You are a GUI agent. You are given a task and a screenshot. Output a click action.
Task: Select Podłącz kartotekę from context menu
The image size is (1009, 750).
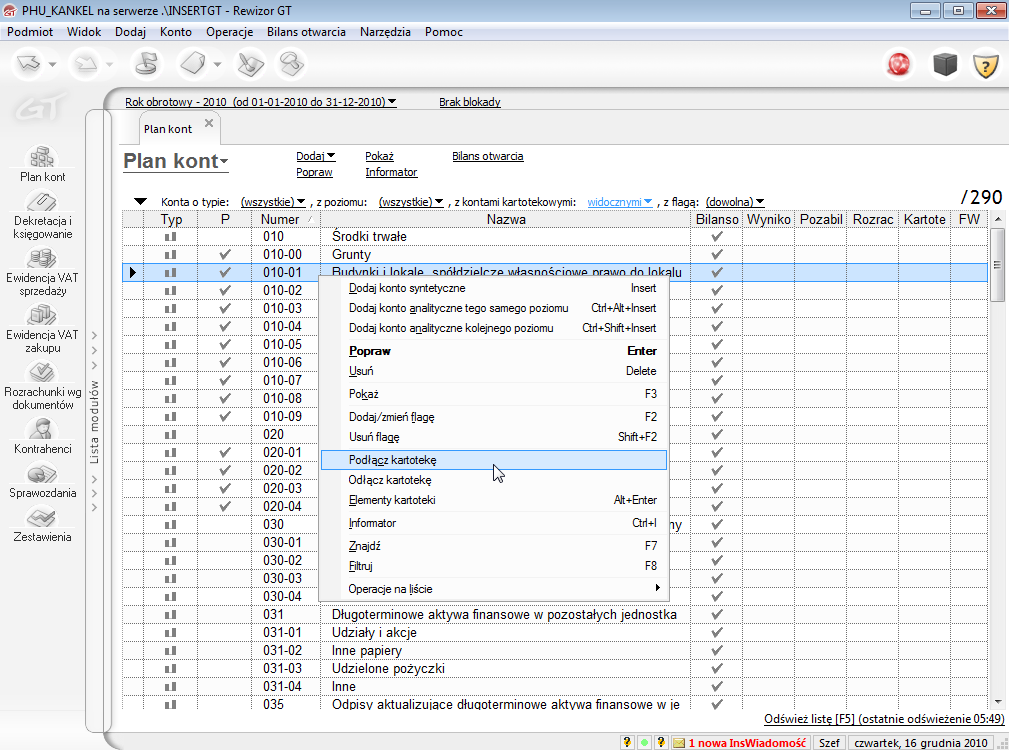point(393,460)
